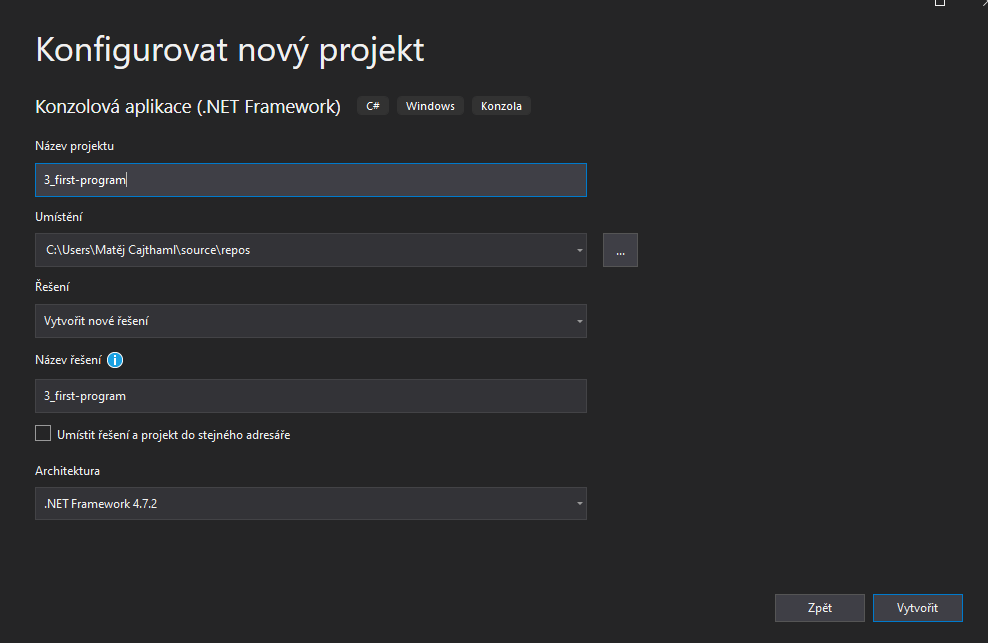Image resolution: width=988 pixels, height=643 pixels.
Task: Focus the Název projektu text field
Action: pyautogui.click(x=310, y=180)
